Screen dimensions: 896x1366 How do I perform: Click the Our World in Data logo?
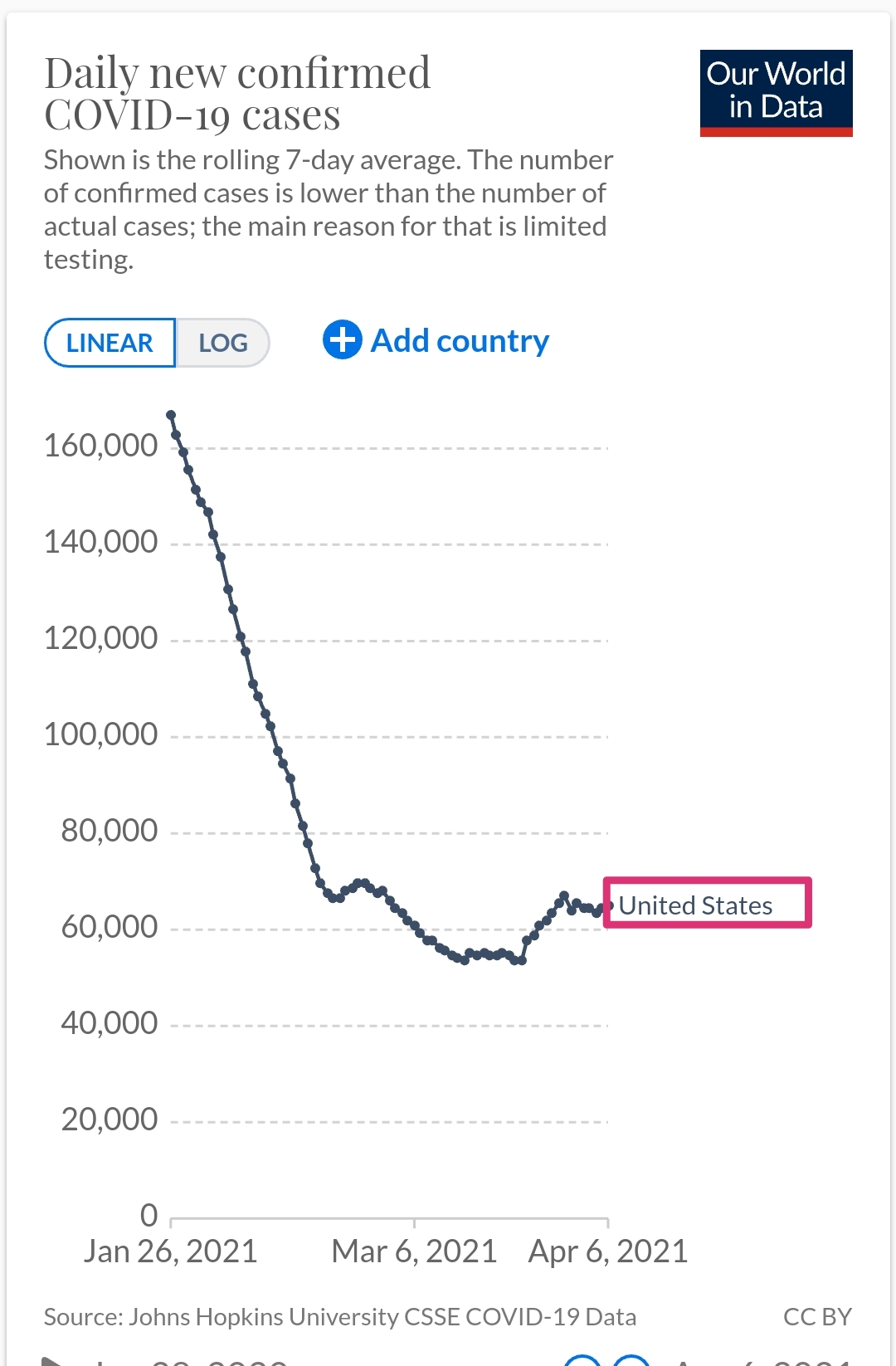point(776,92)
